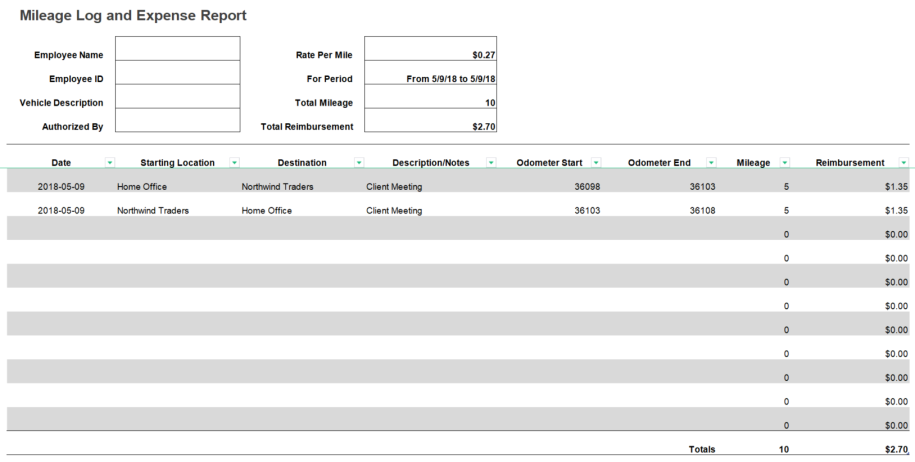The height and width of the screenshot is (462, 915).
Task: Expand the Odometer Start filter arrow
Action: point(596,163)
